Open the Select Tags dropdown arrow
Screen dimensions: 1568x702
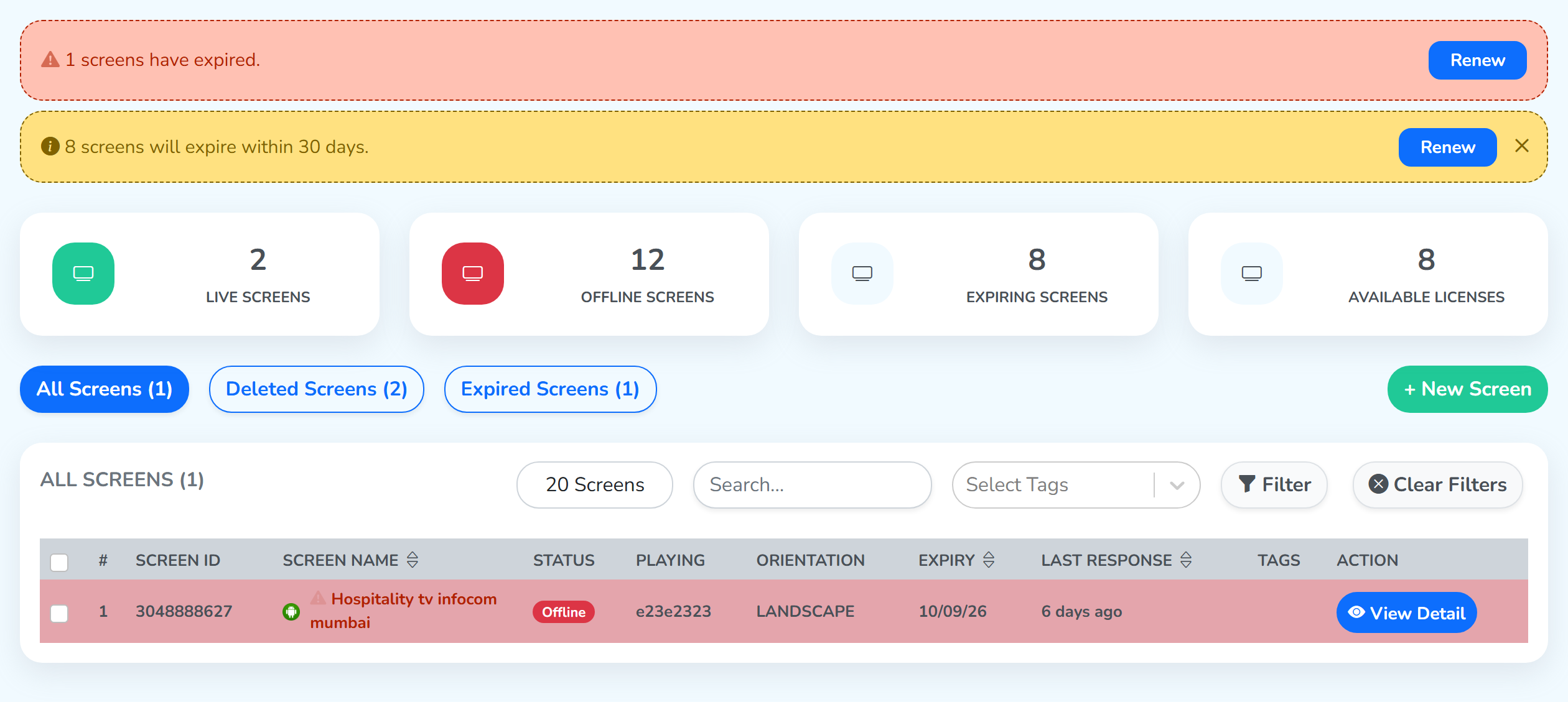(x=1177, y=485)
